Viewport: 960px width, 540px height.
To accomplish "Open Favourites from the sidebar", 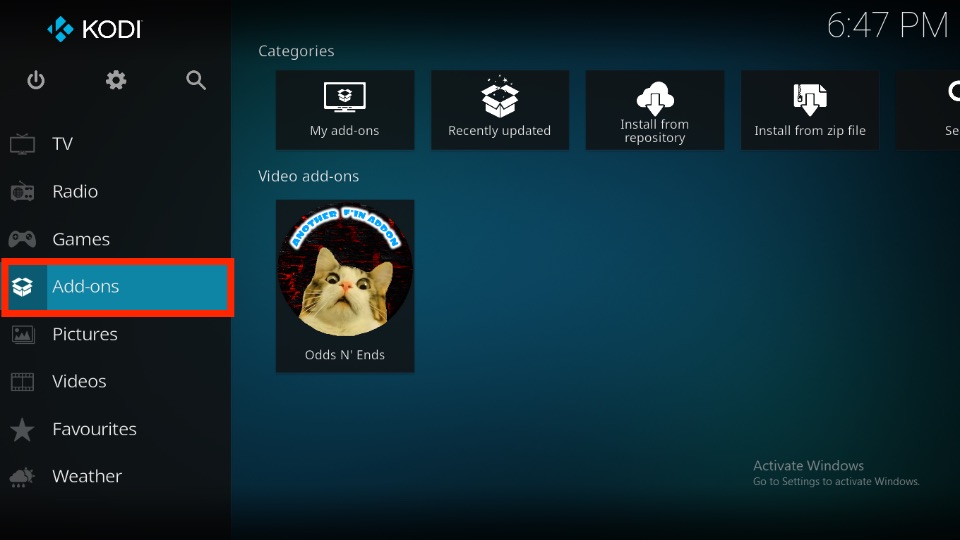I will point(116,429).
